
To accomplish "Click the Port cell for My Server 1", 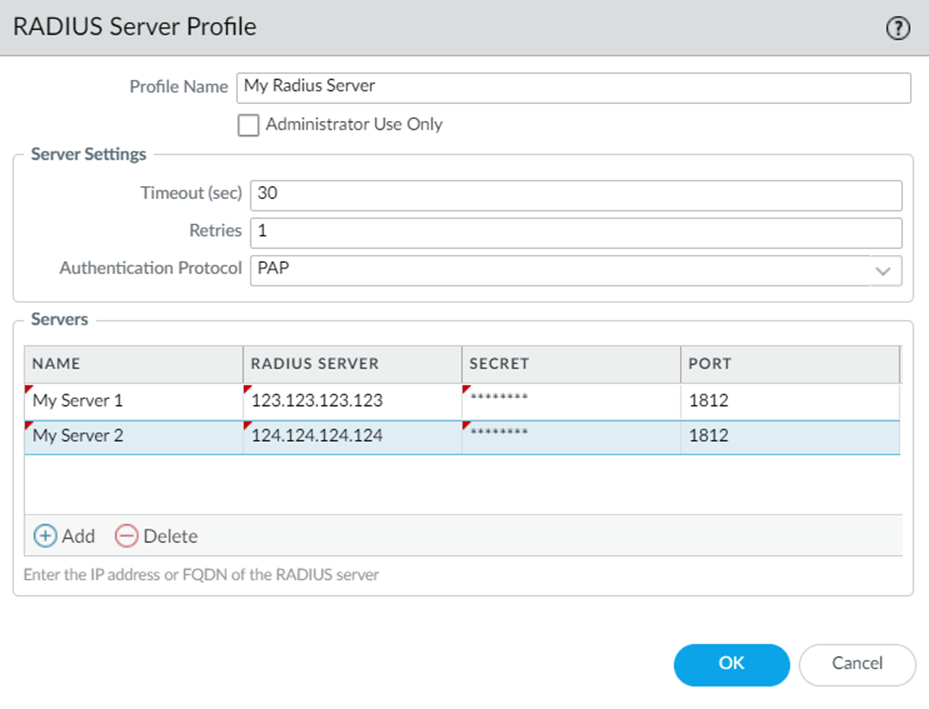I will coord(790,401).
